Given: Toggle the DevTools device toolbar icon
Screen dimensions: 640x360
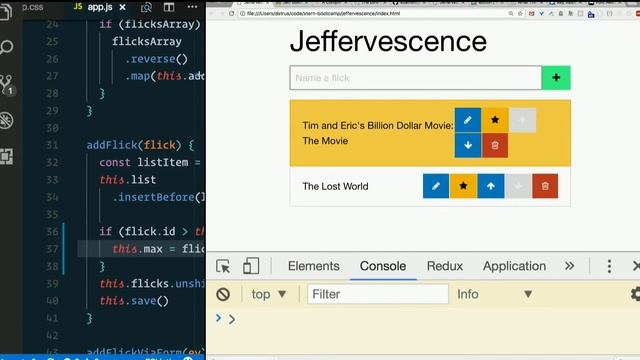Looking at the screenshot, I should pyautogui.click(x=251, y=266).
